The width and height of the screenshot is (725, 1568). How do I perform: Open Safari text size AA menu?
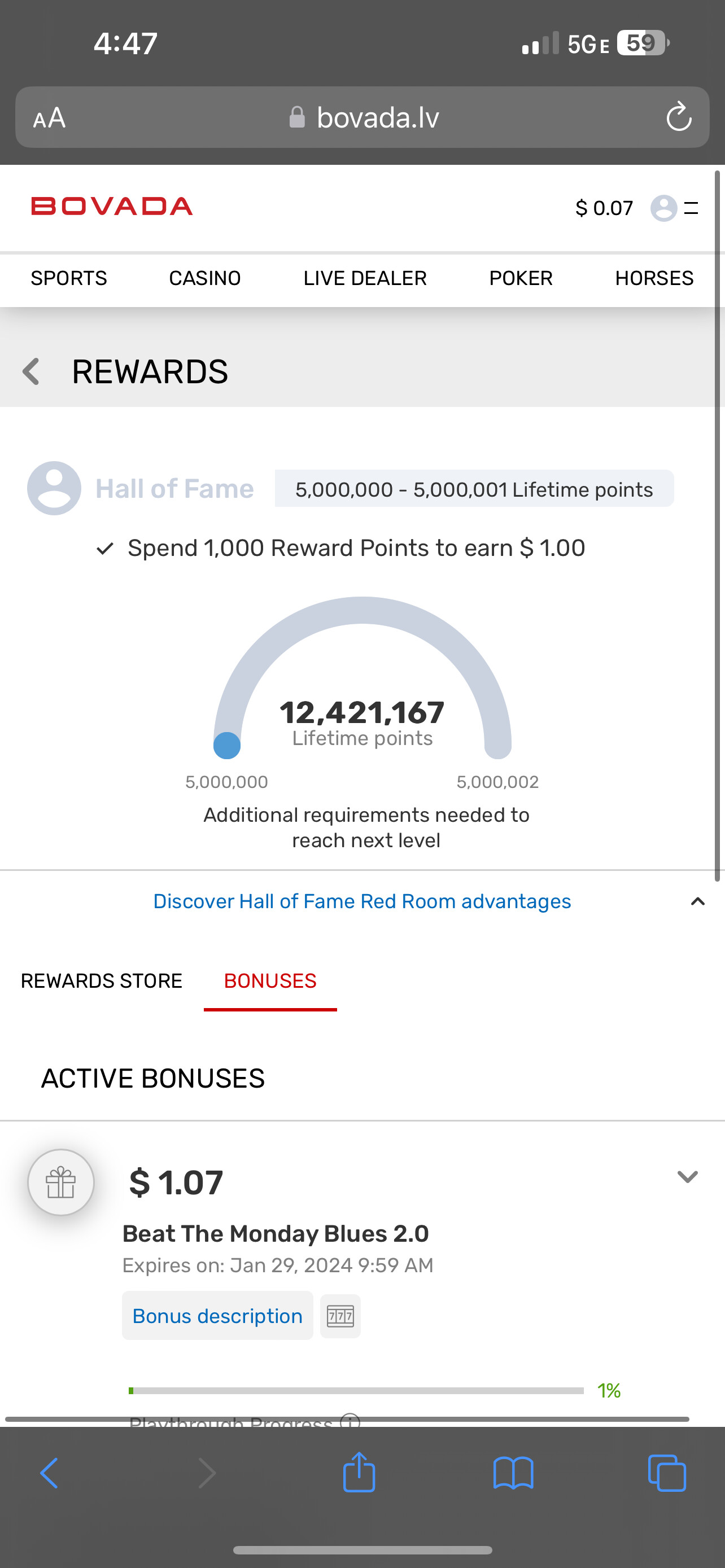pos(49,117)
